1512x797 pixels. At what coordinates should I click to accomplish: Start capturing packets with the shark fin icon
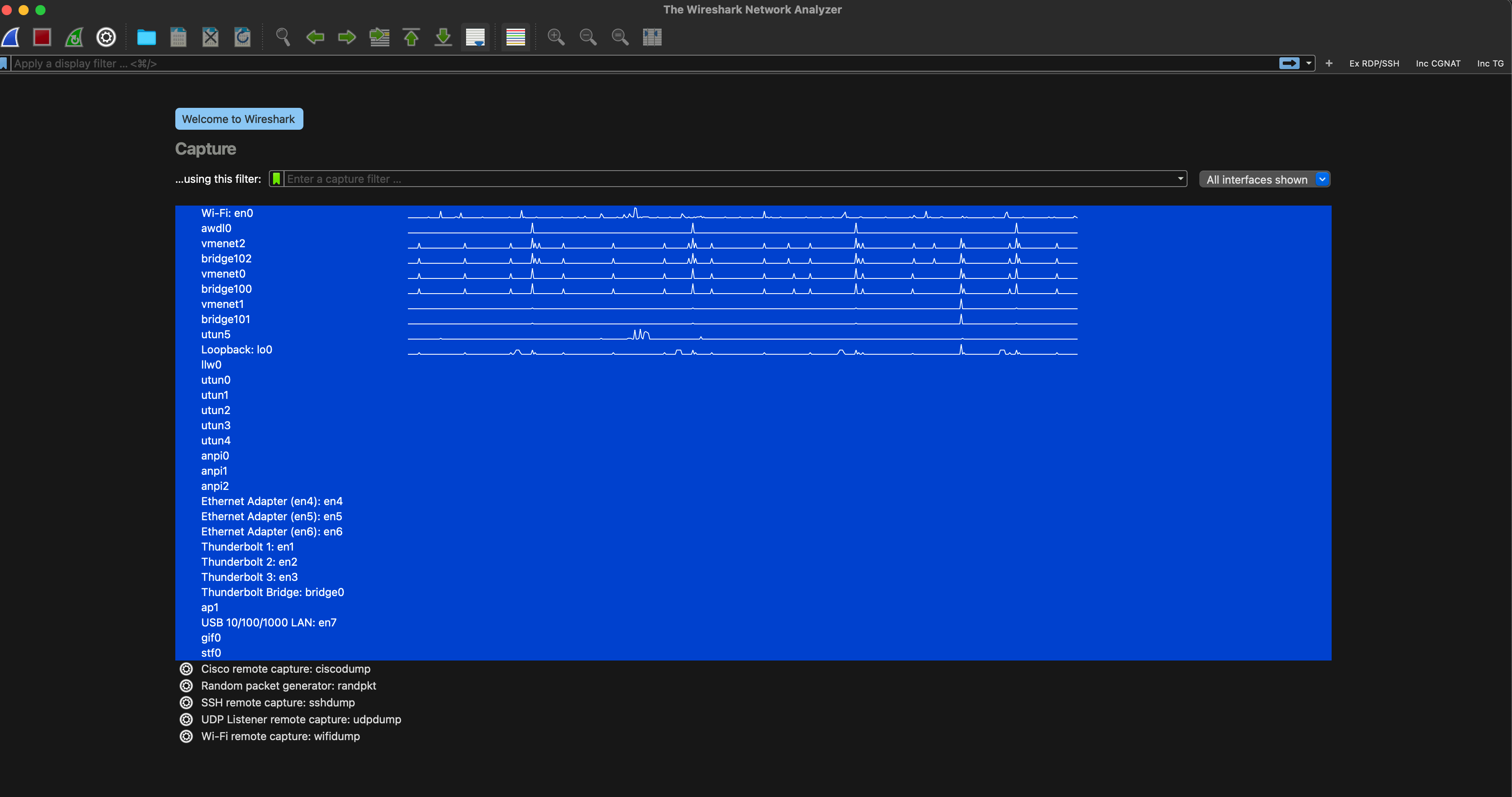tap(11, 37)
